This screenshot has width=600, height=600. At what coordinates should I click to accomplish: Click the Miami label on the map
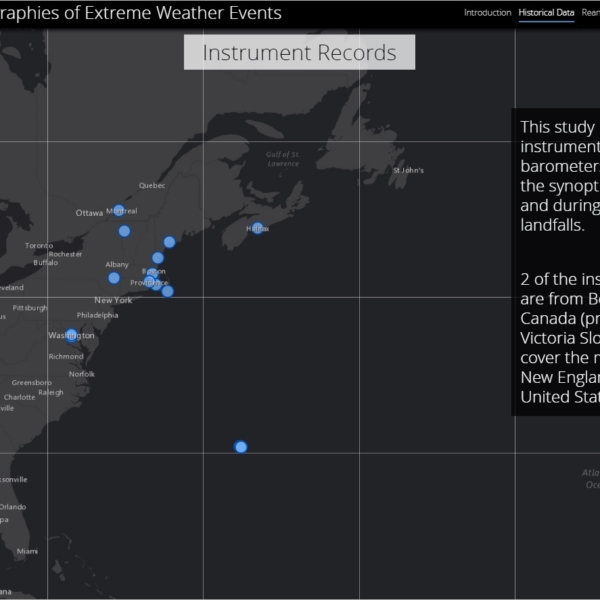pyautogui.click(x=27, y=551)
